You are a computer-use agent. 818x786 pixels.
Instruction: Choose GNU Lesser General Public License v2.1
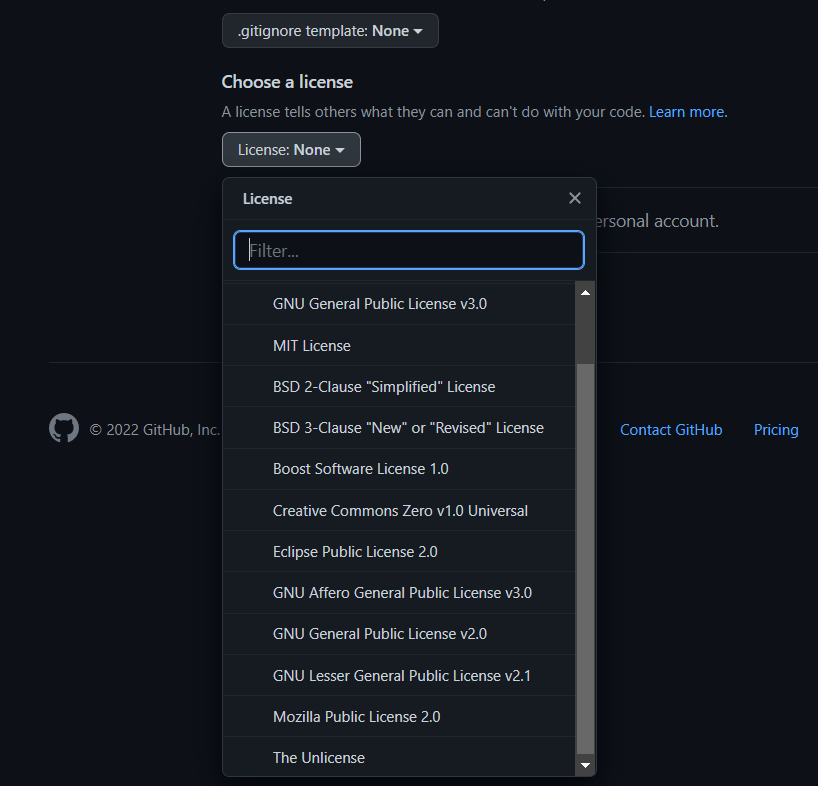tap(402, 675)
